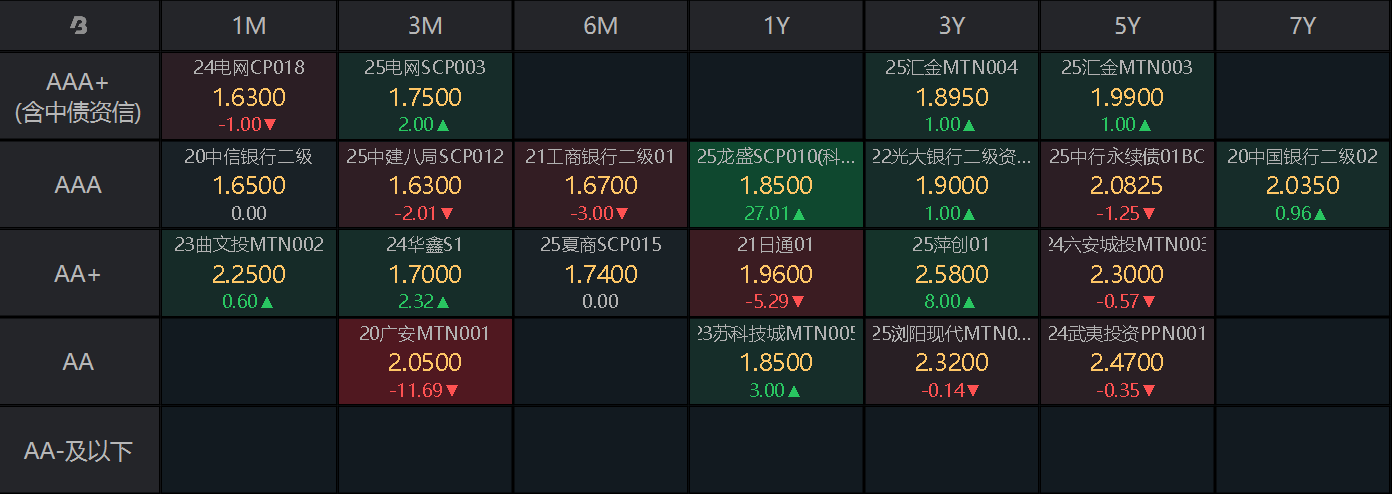Open the 24华鑫S1 bond cell
The width and height of the screenshot is (1392, 494).
coord(425,273)
